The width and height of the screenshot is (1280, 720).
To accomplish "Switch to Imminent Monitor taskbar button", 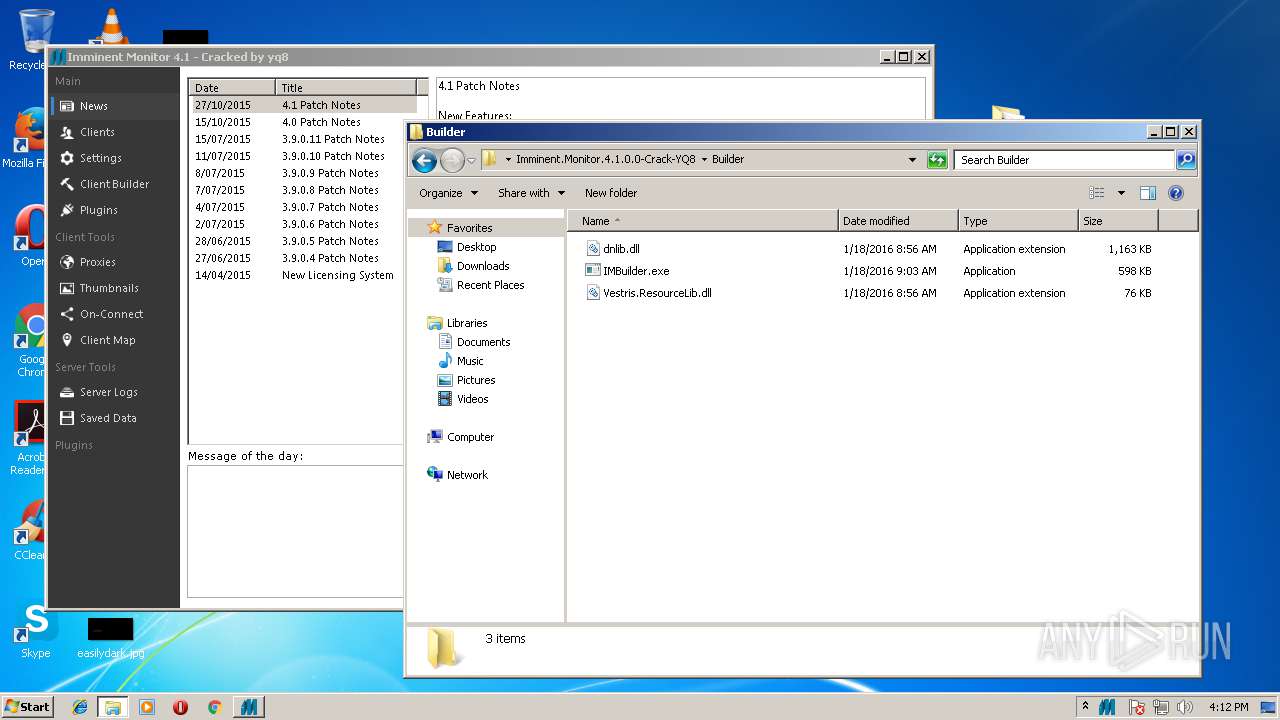I will 248,707.
